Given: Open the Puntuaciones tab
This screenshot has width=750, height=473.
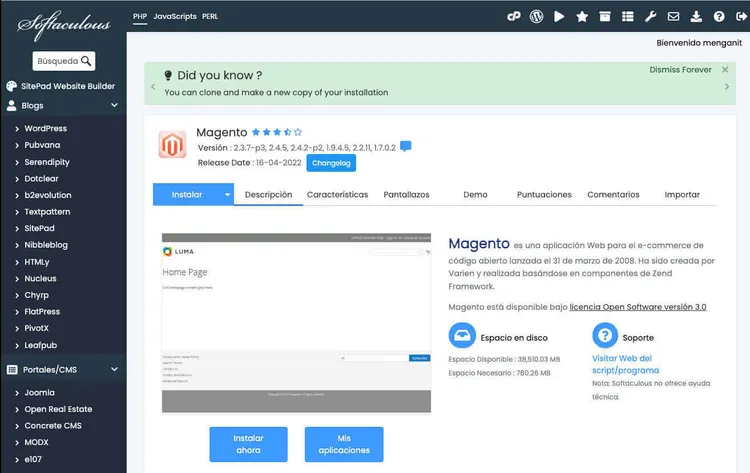Looking at the screenshot, I should (x=544, y=195).
